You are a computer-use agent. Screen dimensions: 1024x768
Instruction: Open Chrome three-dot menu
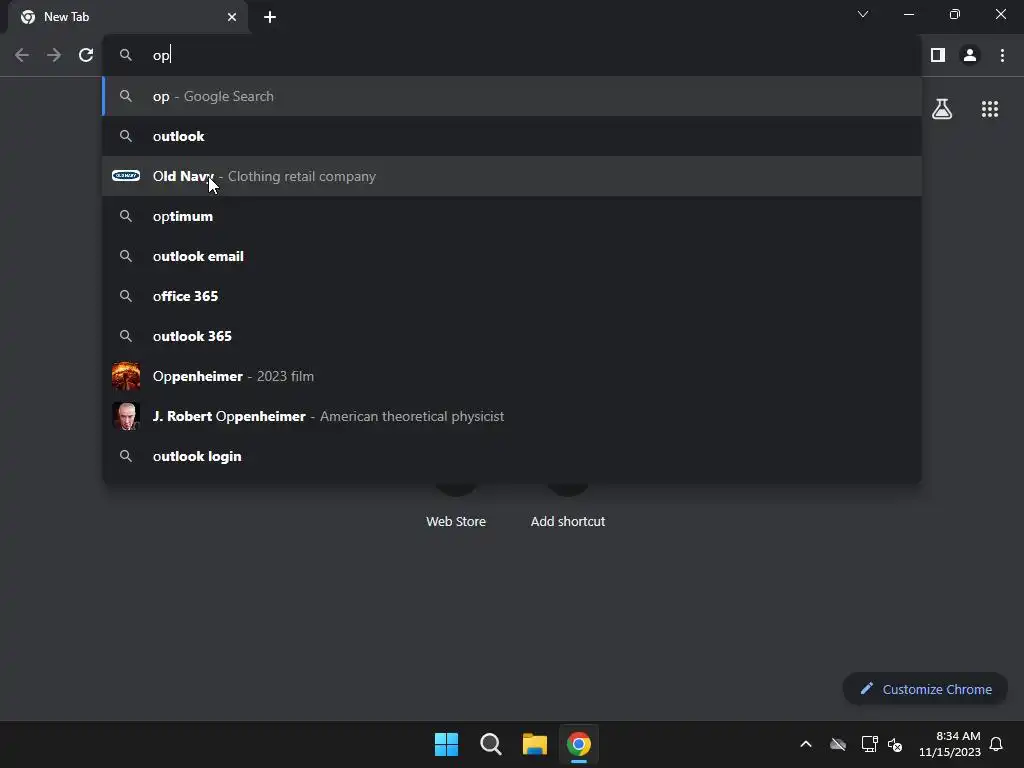(1002, 56)
